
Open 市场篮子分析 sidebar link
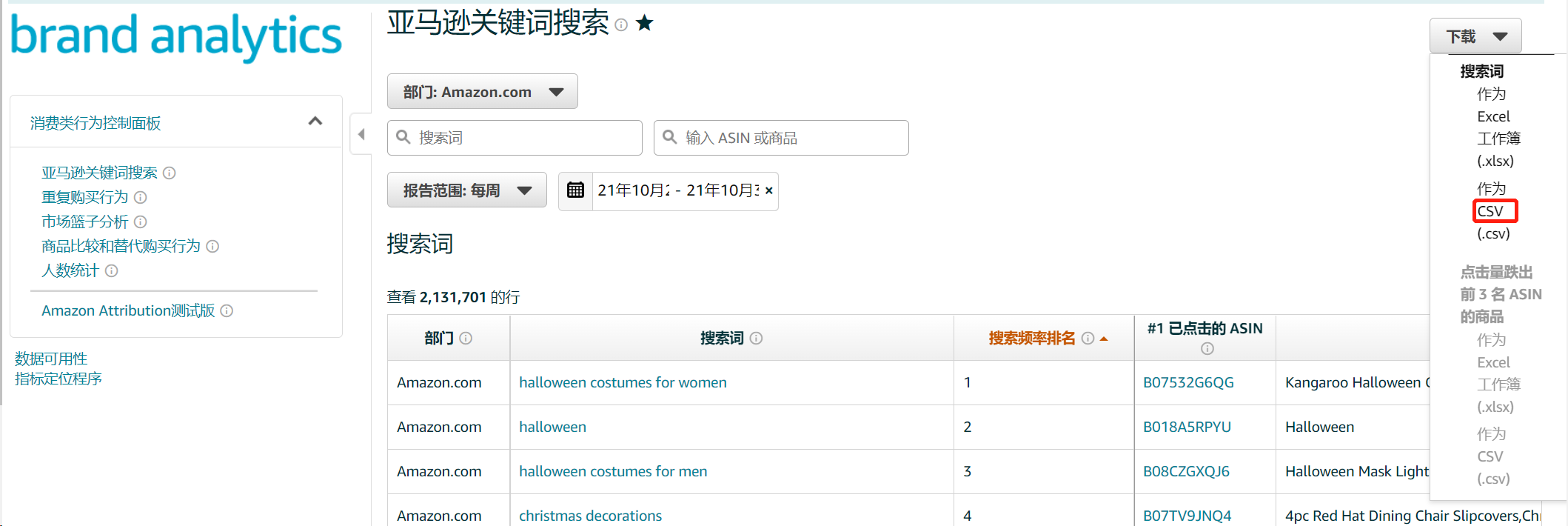pos(85,222)
